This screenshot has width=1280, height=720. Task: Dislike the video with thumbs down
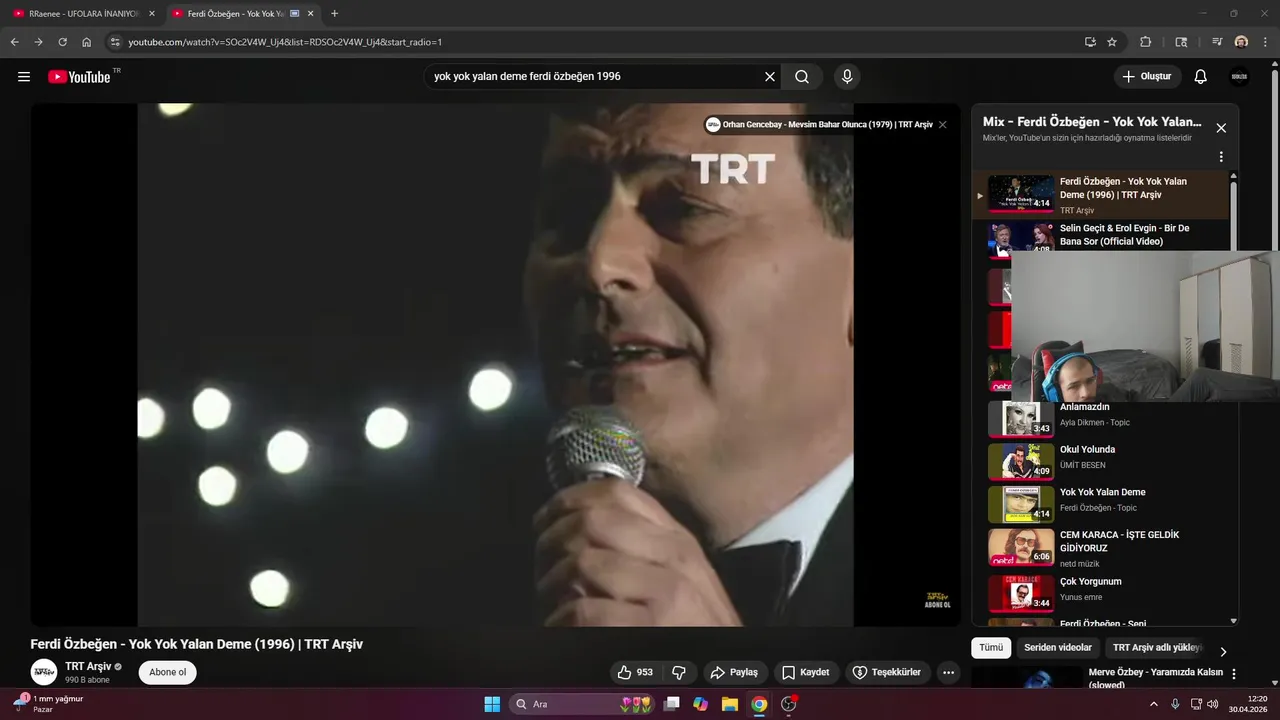point(679,672)
